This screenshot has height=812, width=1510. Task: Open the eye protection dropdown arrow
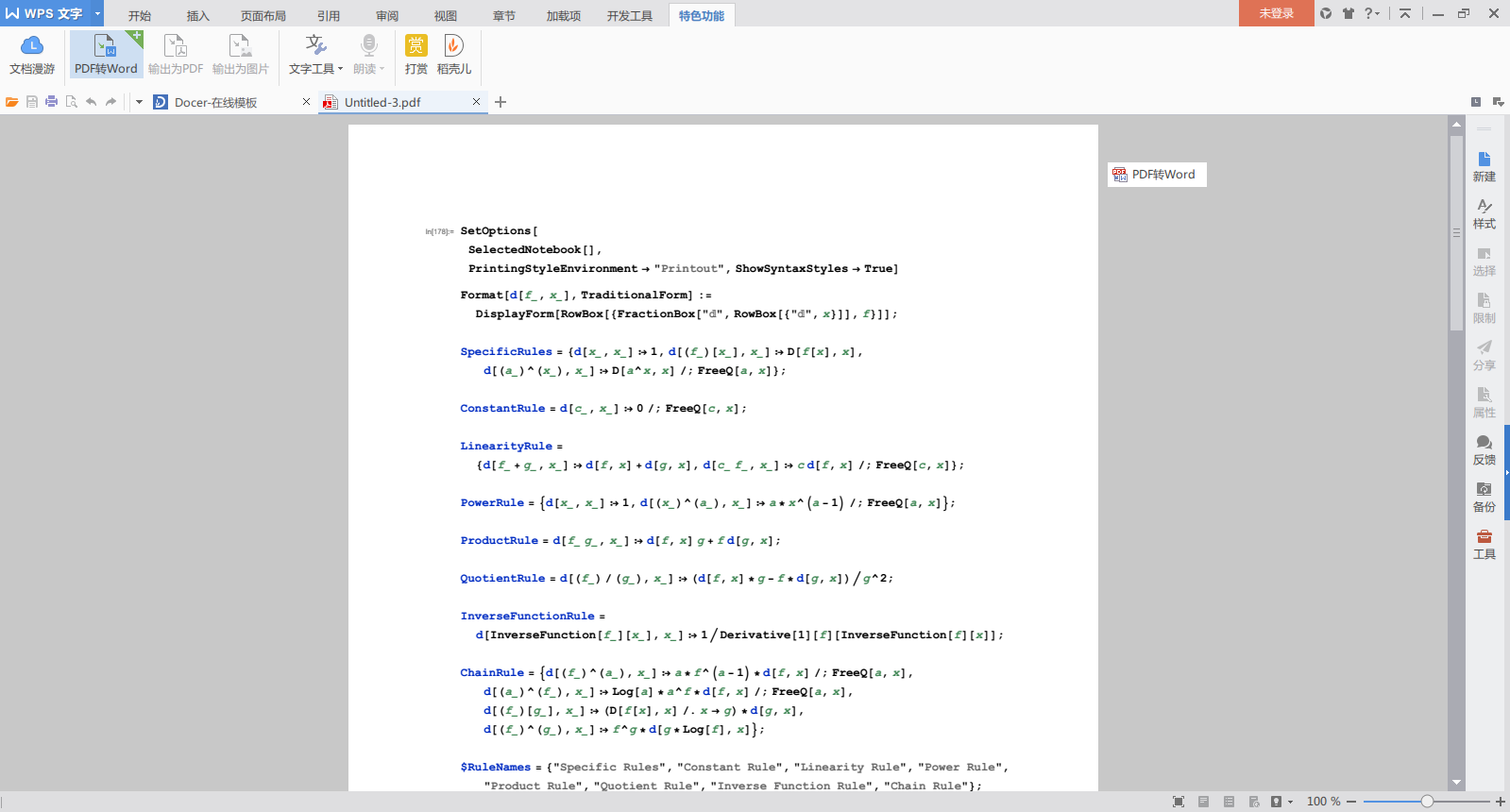tap(1290, 802)
